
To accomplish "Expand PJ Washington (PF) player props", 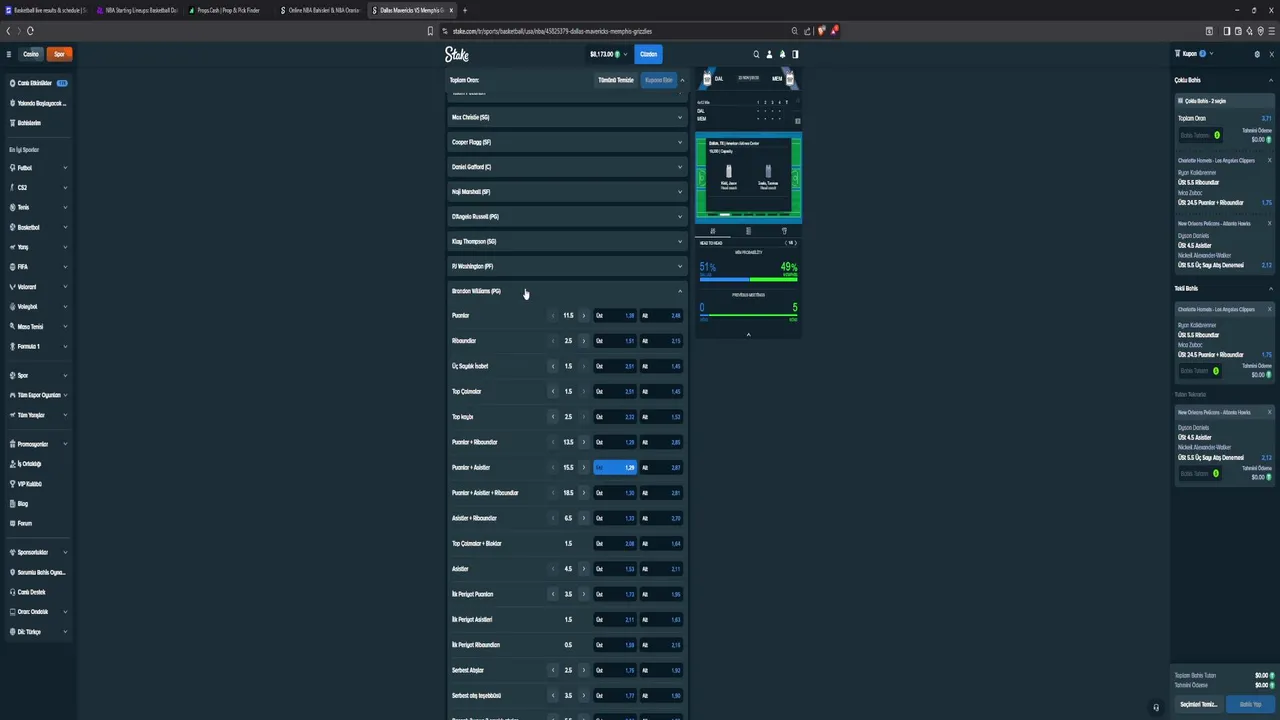I will [x=567, y=266].
